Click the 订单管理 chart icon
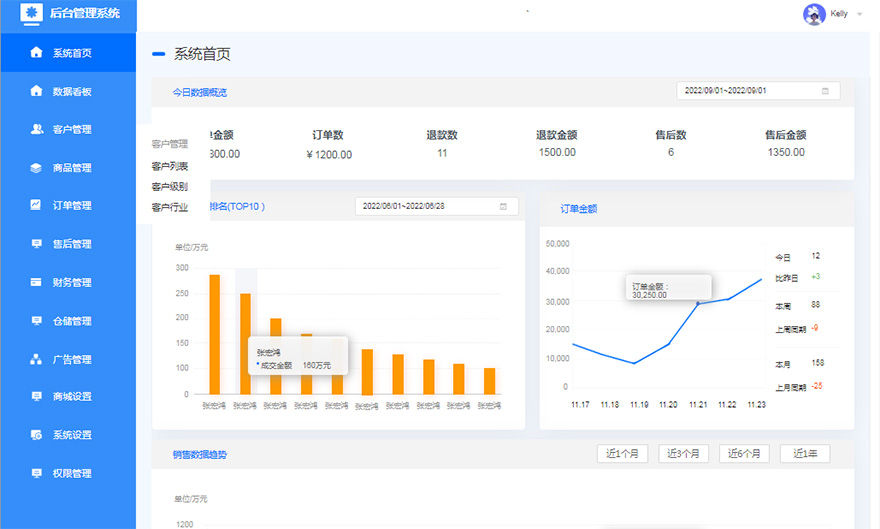Screen dimensions: 880x529 37,206
